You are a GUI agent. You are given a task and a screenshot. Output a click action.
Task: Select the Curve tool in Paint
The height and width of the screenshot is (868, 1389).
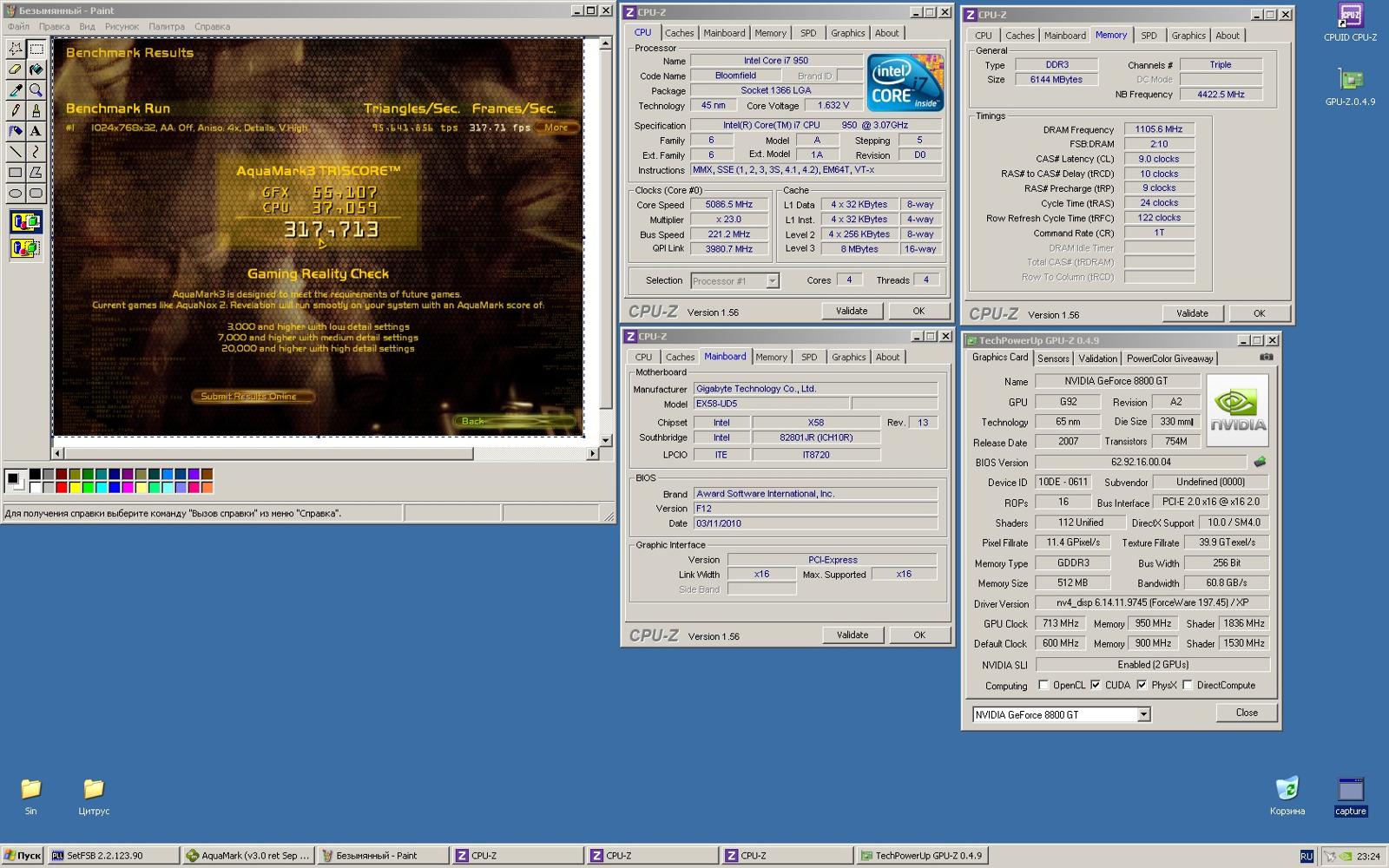pos(36,152)
